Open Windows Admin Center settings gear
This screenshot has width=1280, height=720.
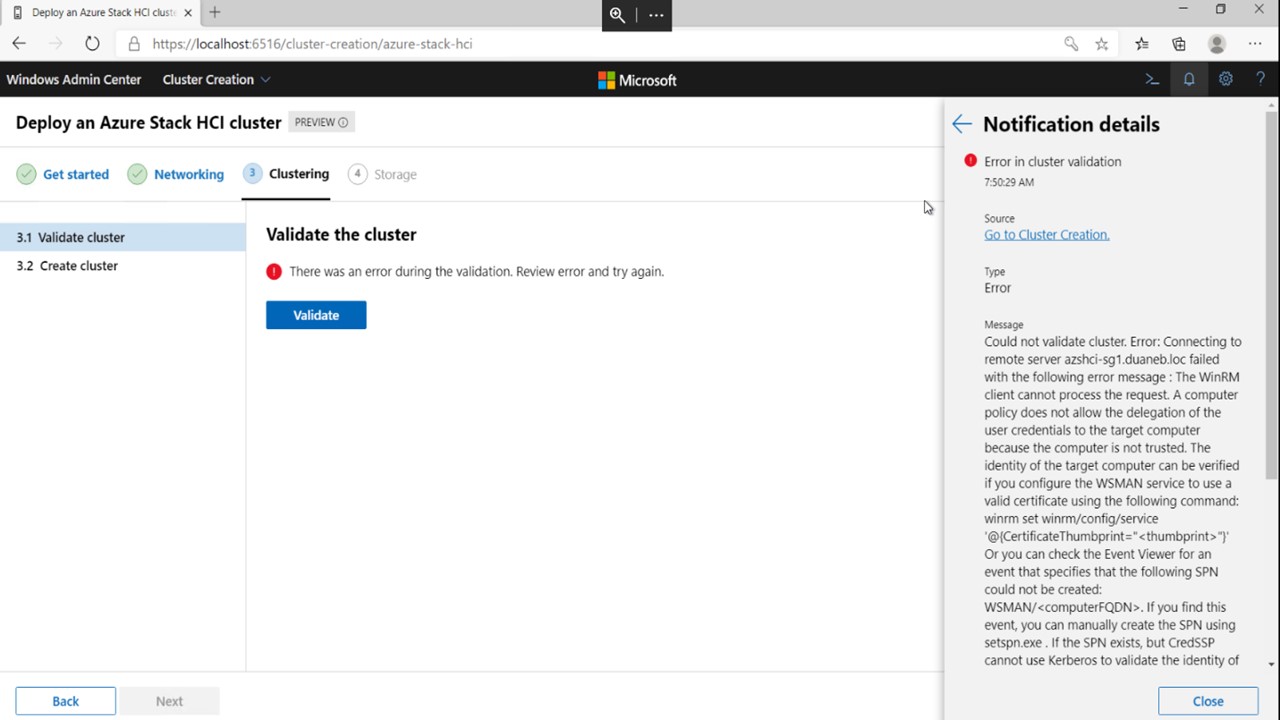click(1225, 79)
